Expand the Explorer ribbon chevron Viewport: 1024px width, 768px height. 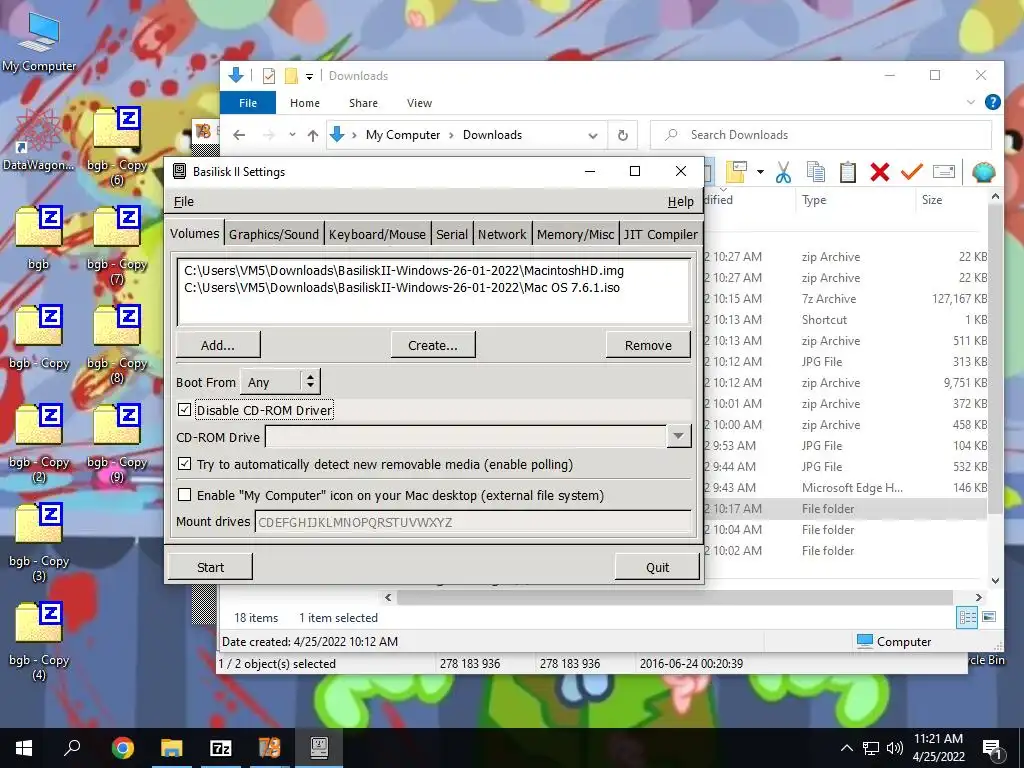point(970,103)
